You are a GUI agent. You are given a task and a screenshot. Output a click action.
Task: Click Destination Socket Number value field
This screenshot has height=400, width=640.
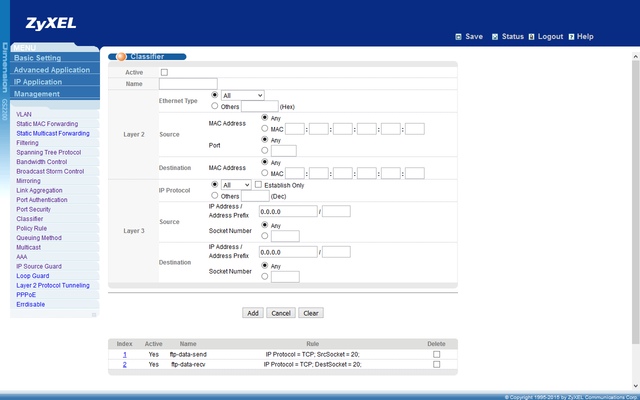tap(285, 277)
